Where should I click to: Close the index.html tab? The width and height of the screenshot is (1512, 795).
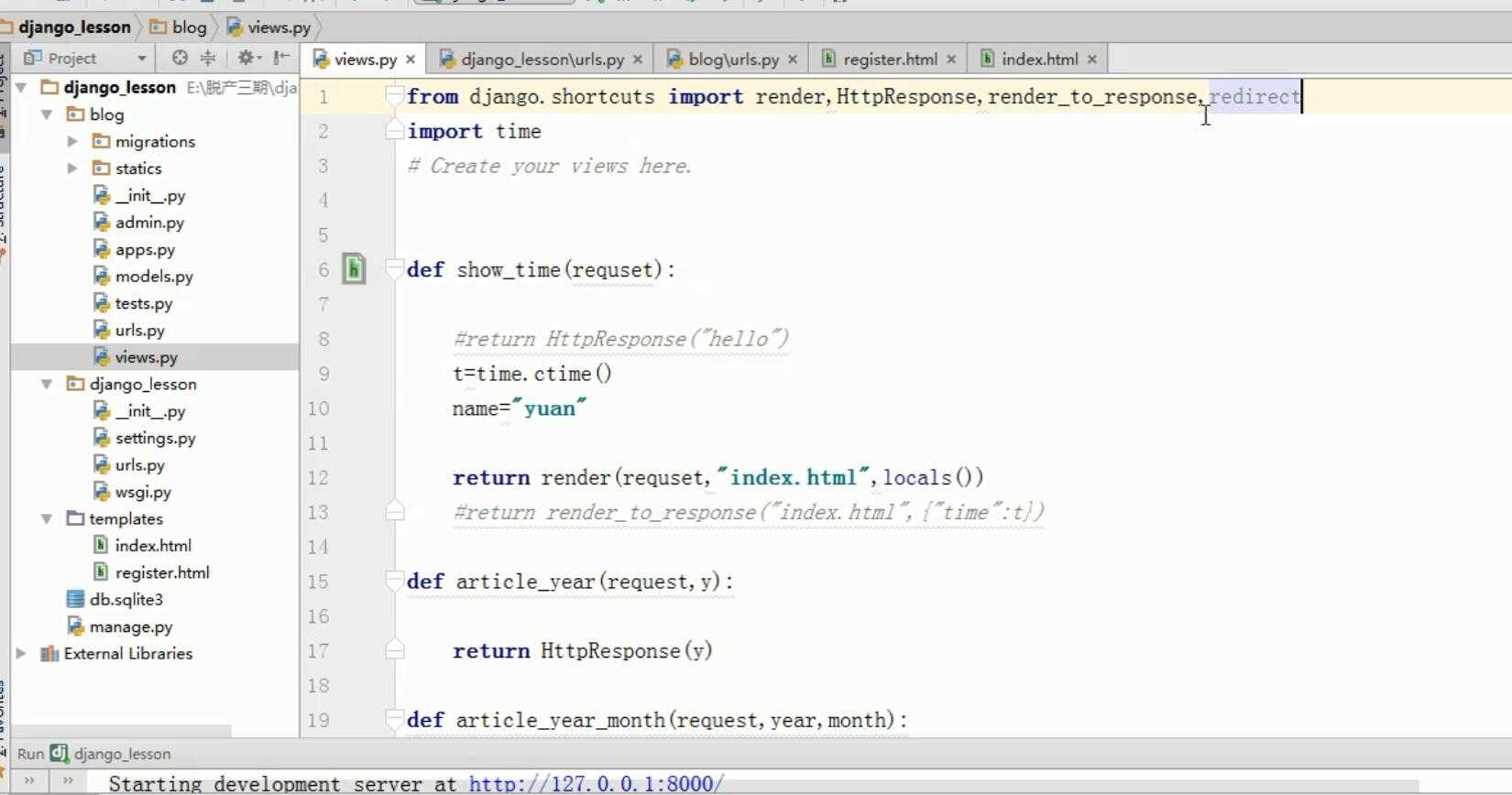pyautogui.click(x=1092, y=60)
